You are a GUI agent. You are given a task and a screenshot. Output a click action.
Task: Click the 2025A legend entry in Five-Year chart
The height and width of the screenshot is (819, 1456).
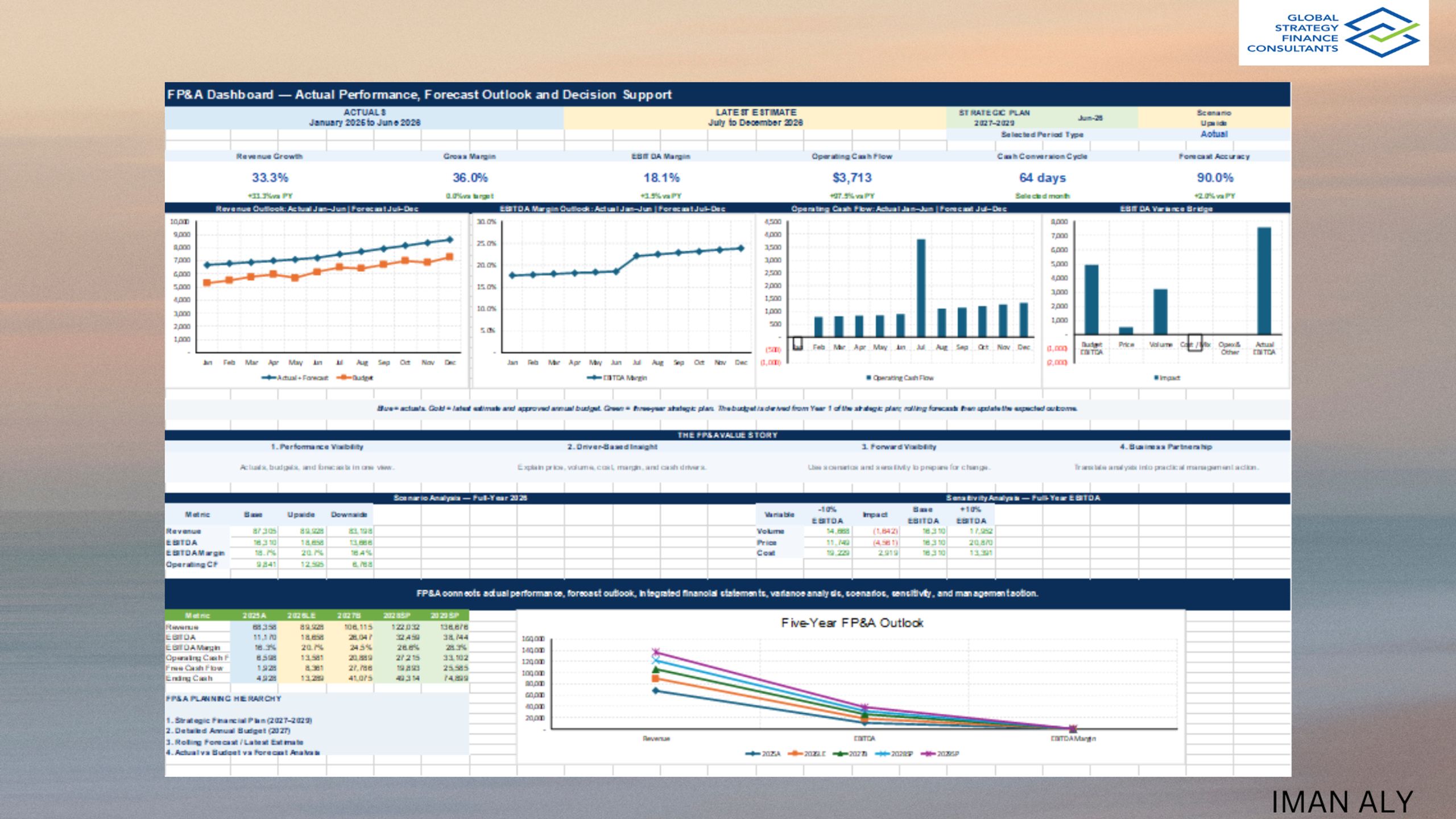[x=763, y=754]
